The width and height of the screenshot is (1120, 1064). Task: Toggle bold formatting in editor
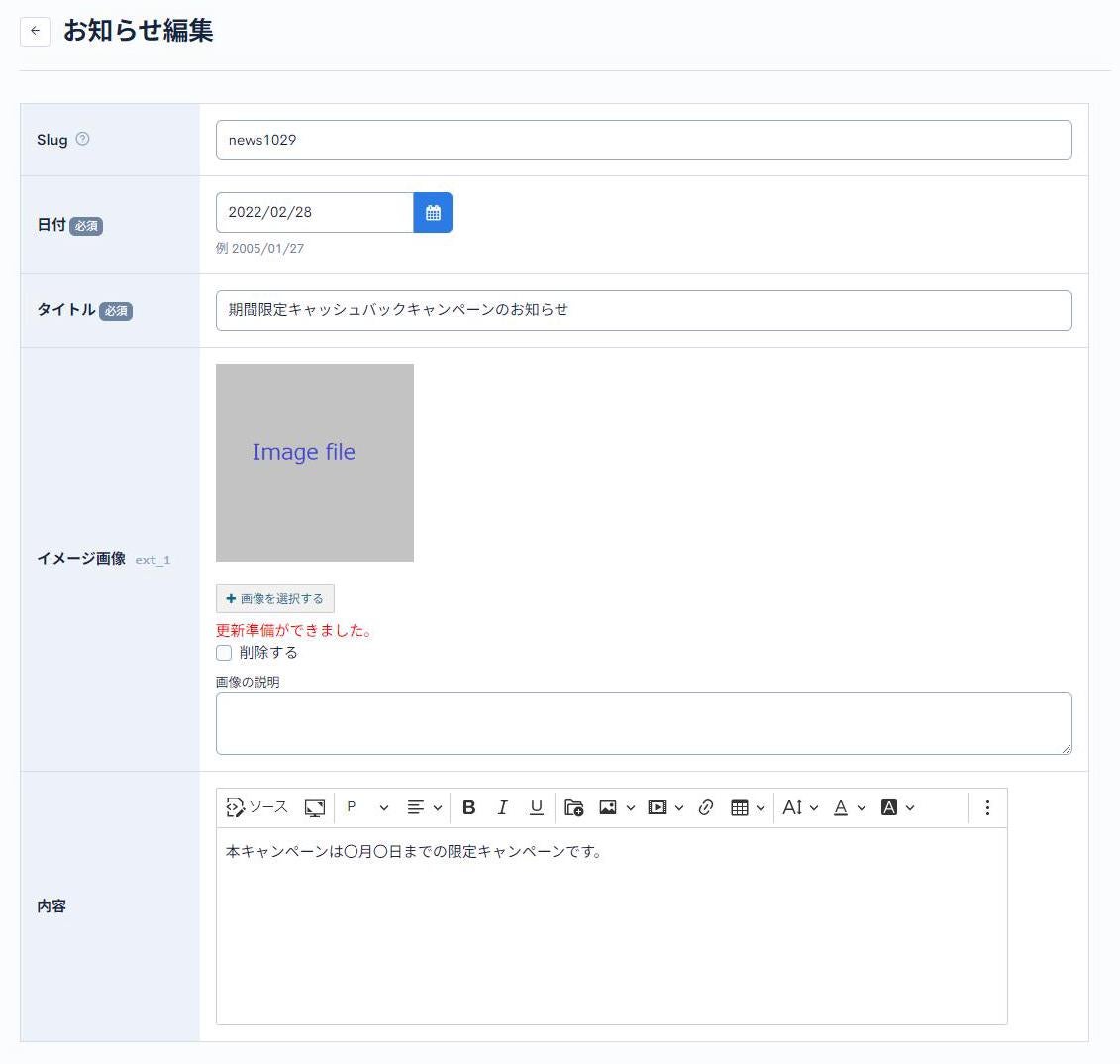tap(469, 807)
